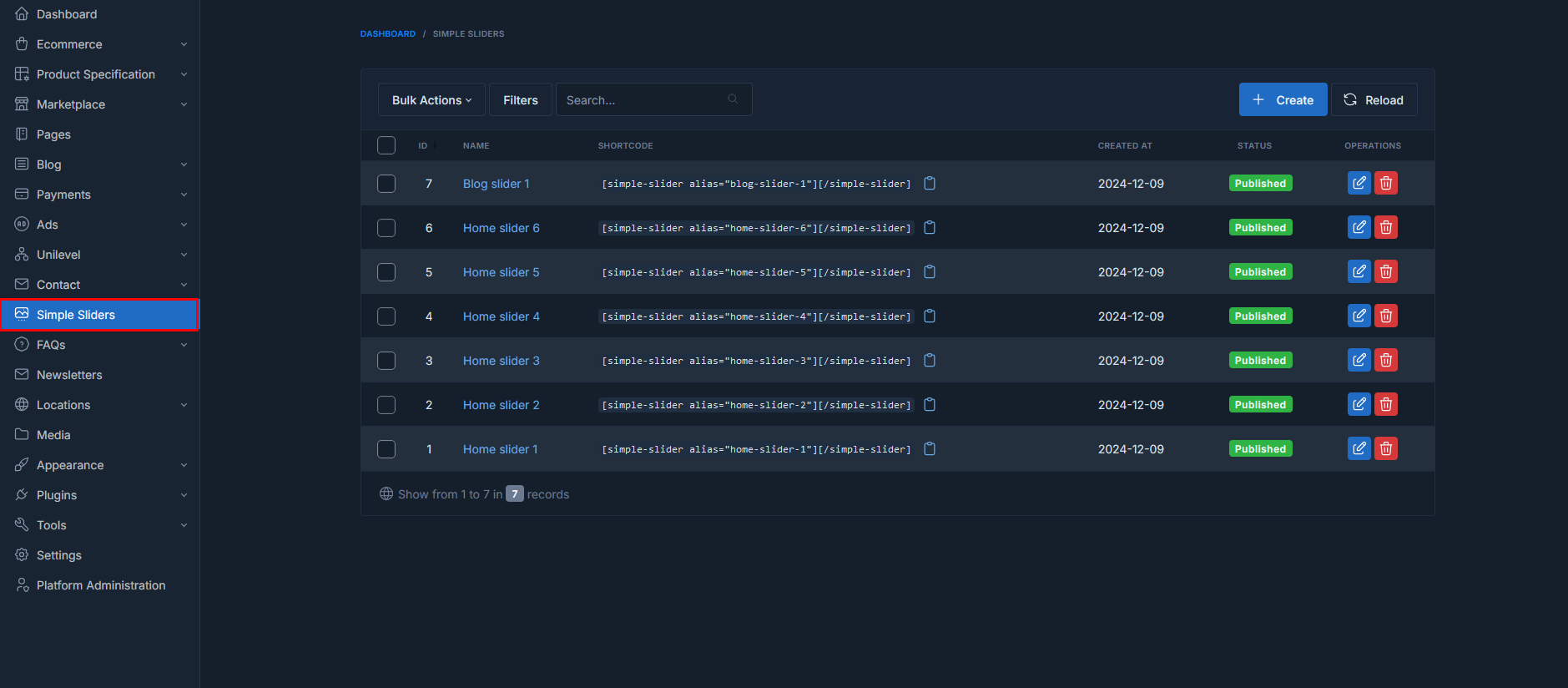Open Pages in the sidebar
Viewport: 1568px width, 688px height.
100,134
